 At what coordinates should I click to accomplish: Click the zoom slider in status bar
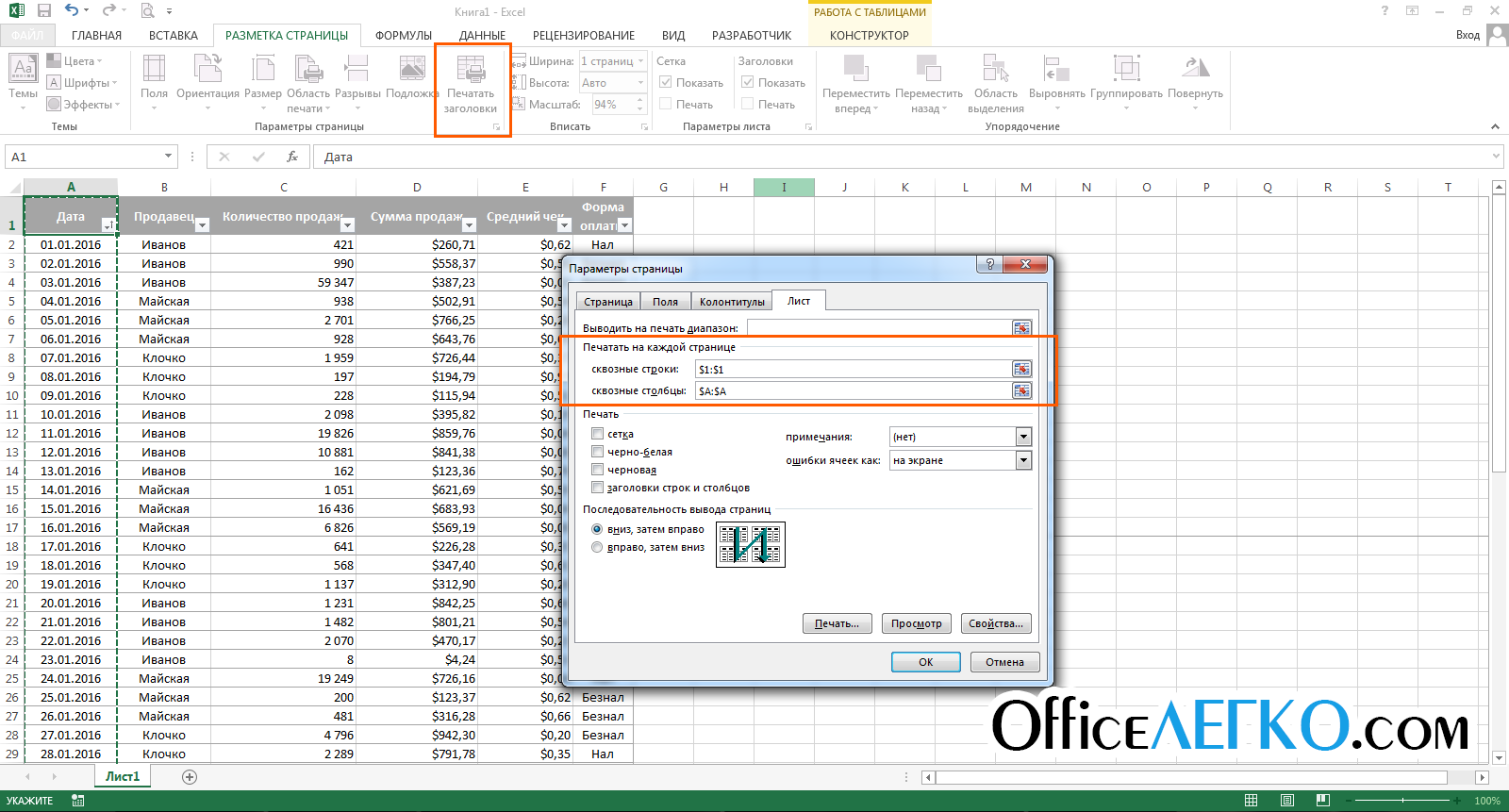(x=1402, y=801)
